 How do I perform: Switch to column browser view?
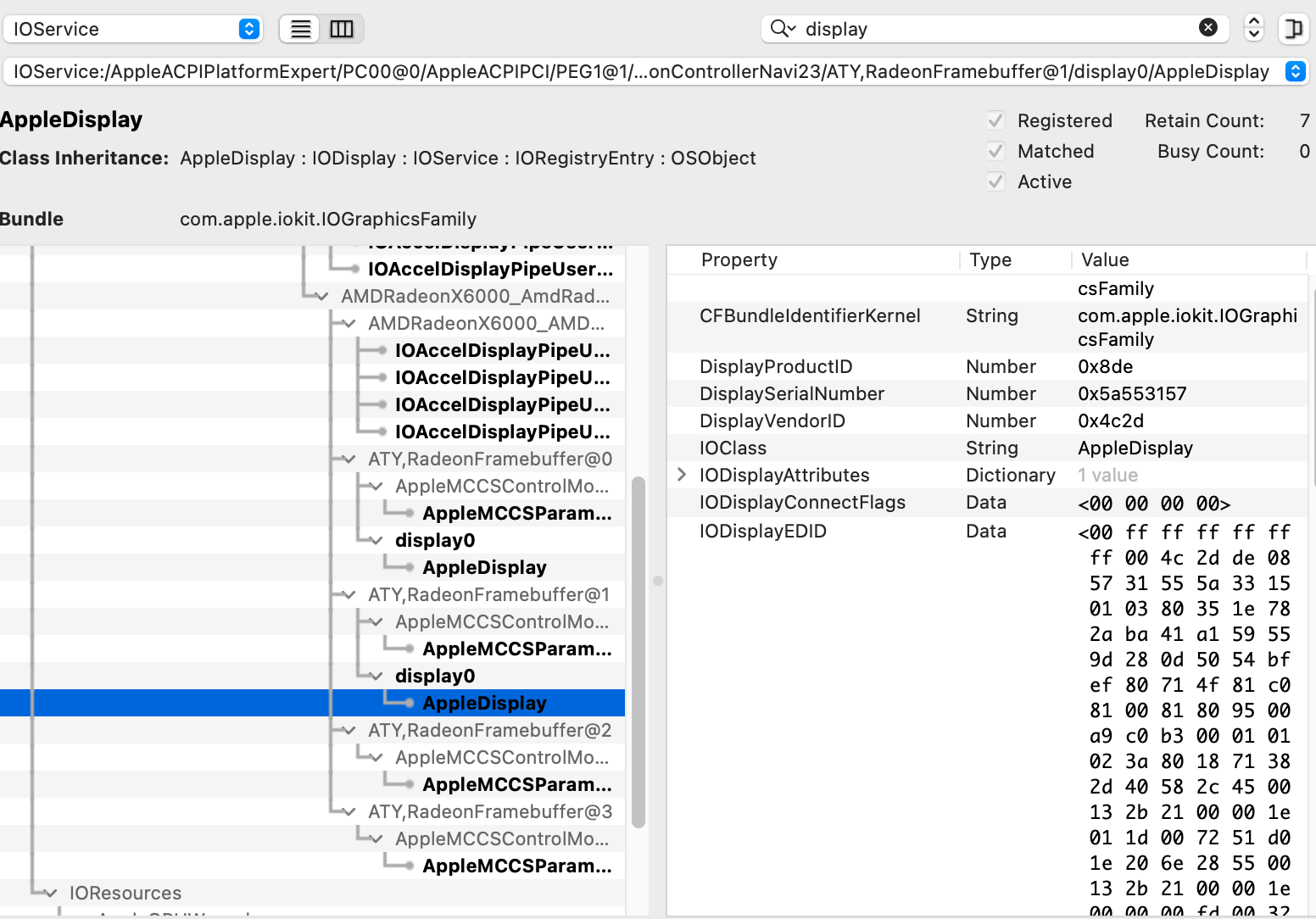(x=342, y=29)
